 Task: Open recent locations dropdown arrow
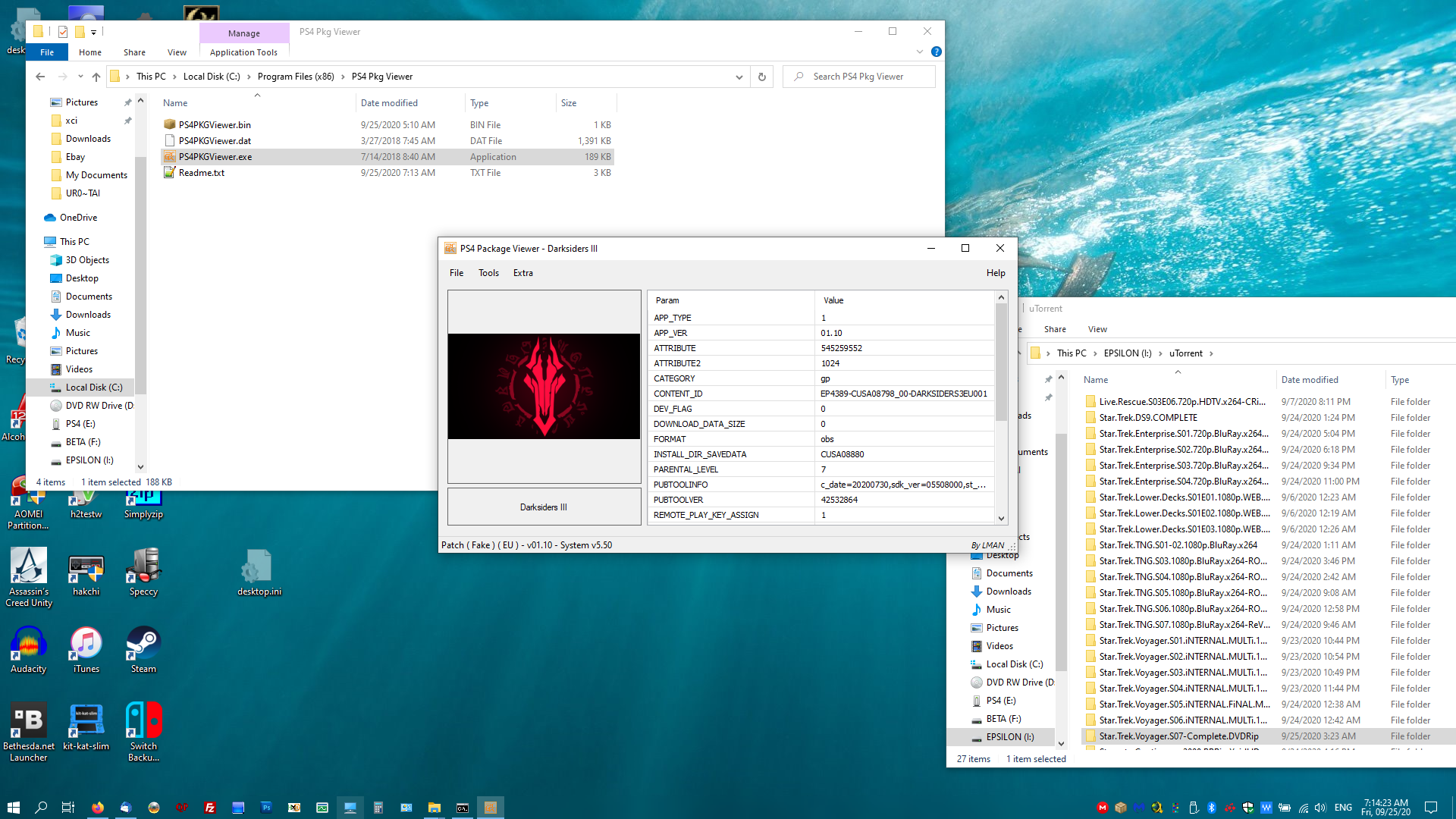(80, 77)
